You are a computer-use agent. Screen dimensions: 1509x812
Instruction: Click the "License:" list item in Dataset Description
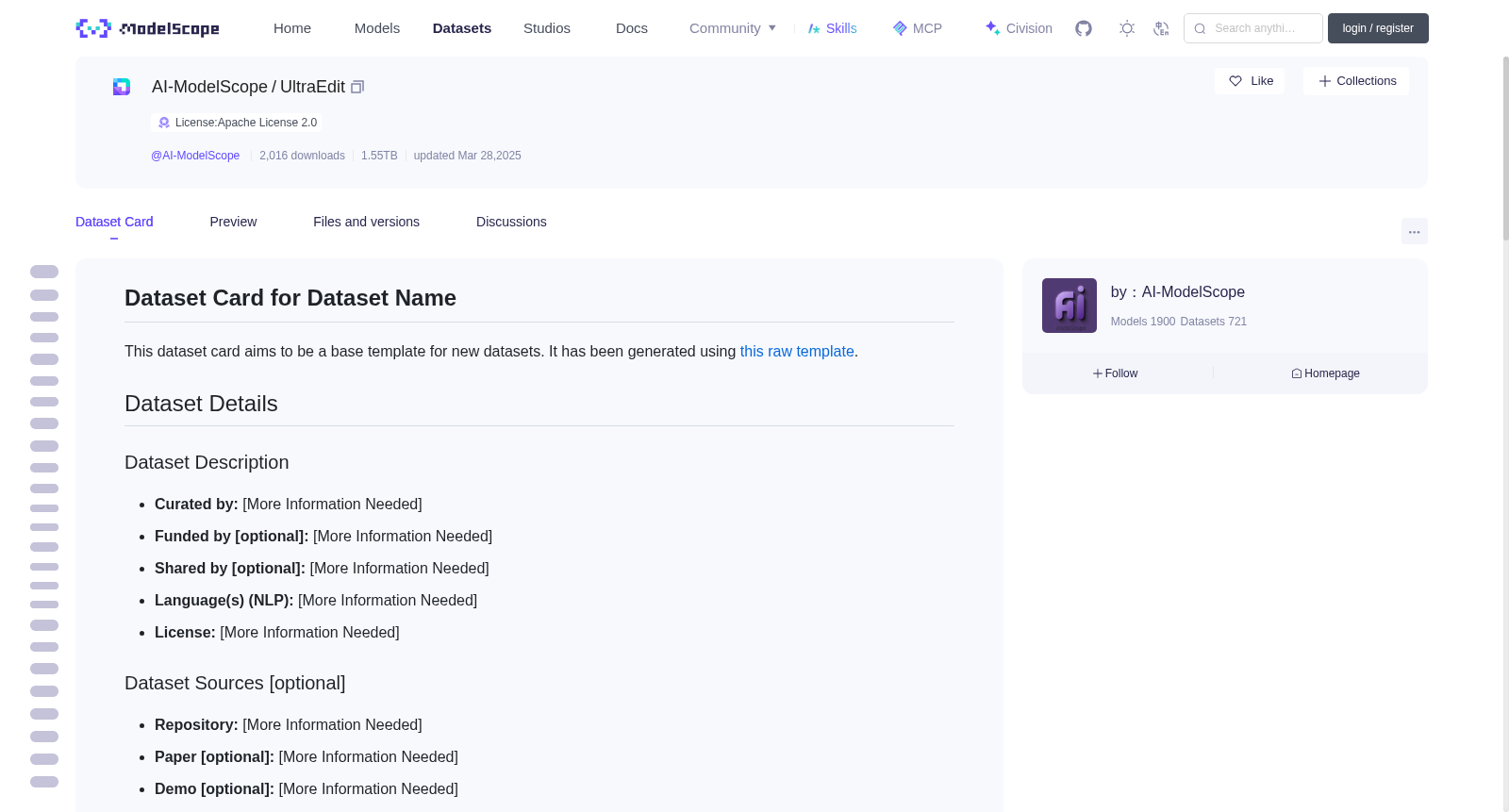(277, 633)
